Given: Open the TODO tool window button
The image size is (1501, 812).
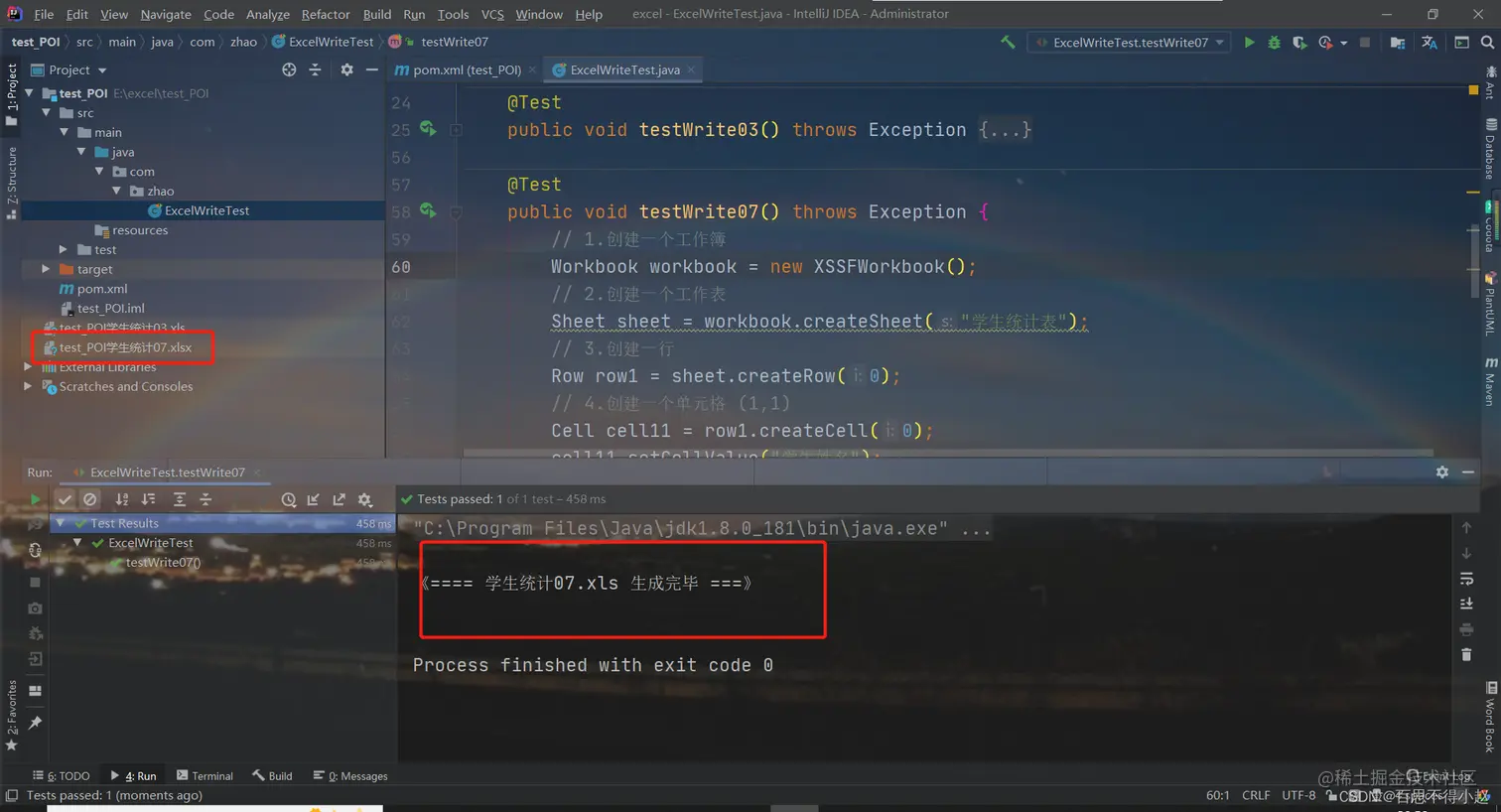Looking at the screenshot, I should pos(62,776).
